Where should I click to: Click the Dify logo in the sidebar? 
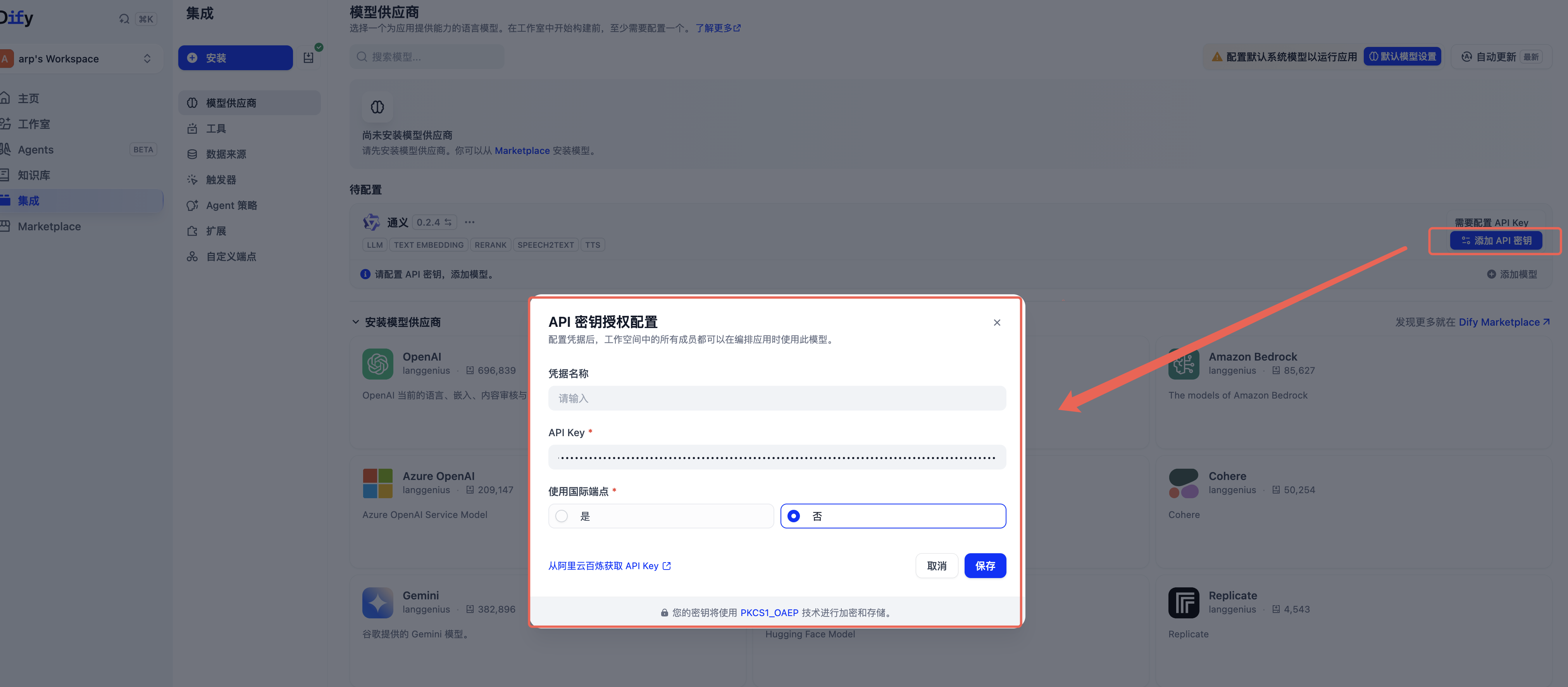pyautogui.click(x=16, y=18)
